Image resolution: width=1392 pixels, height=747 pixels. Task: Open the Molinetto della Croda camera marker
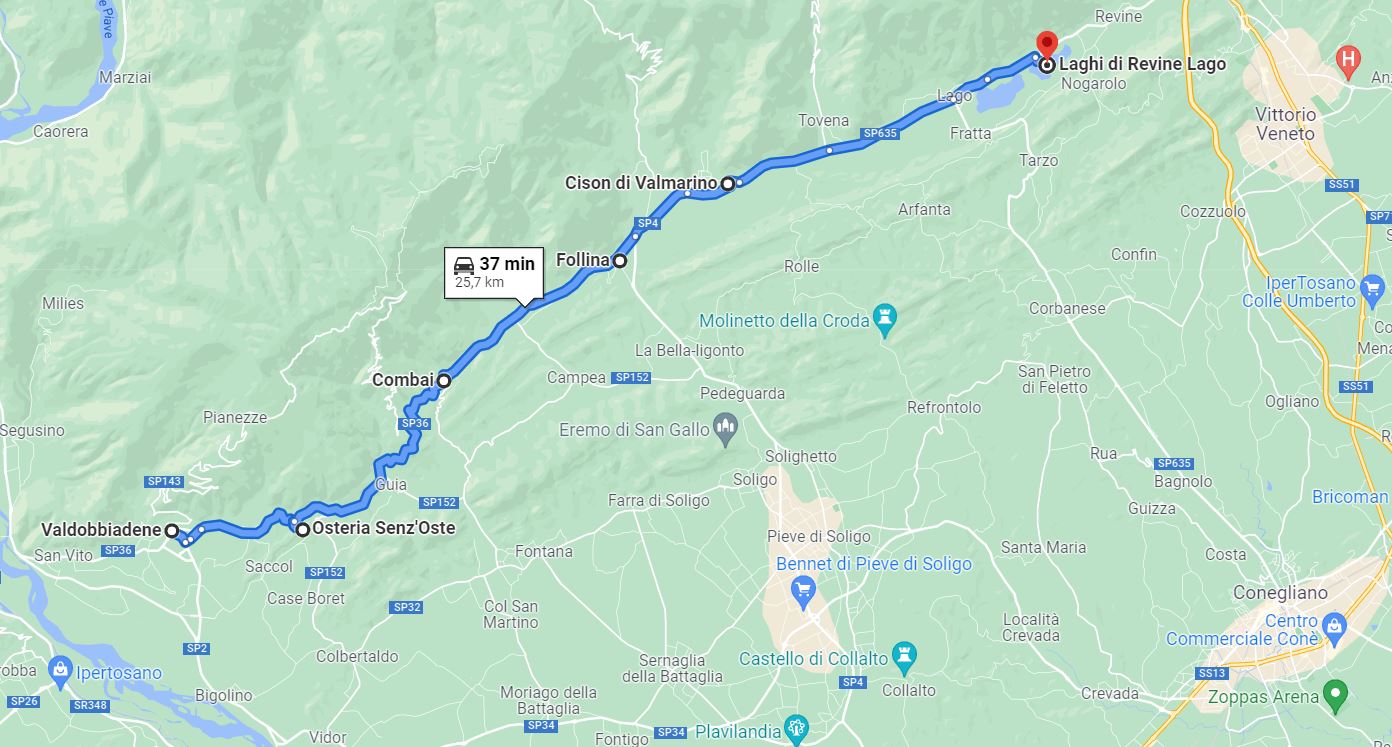coord(885,321)
